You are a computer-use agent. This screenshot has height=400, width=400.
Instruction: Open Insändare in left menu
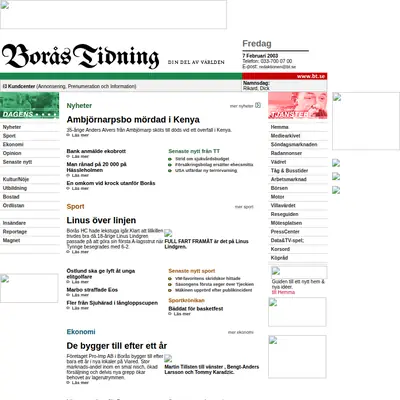click(14, 223)
